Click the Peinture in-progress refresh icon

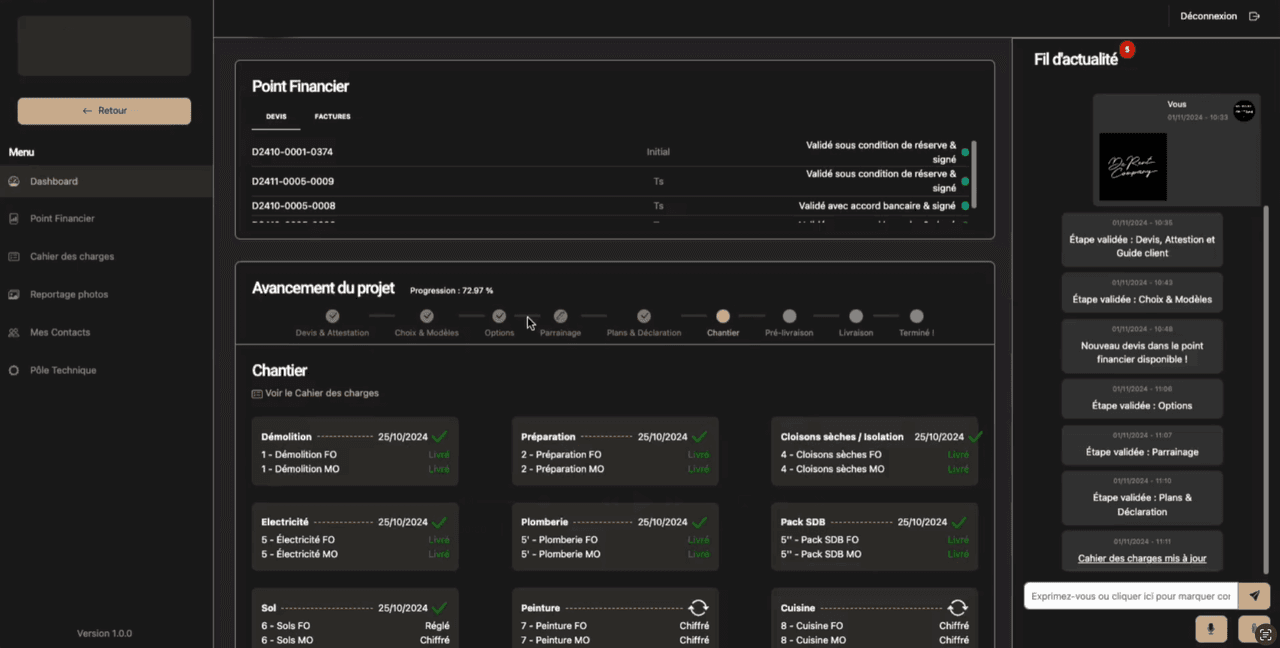[x=698, y=607]
